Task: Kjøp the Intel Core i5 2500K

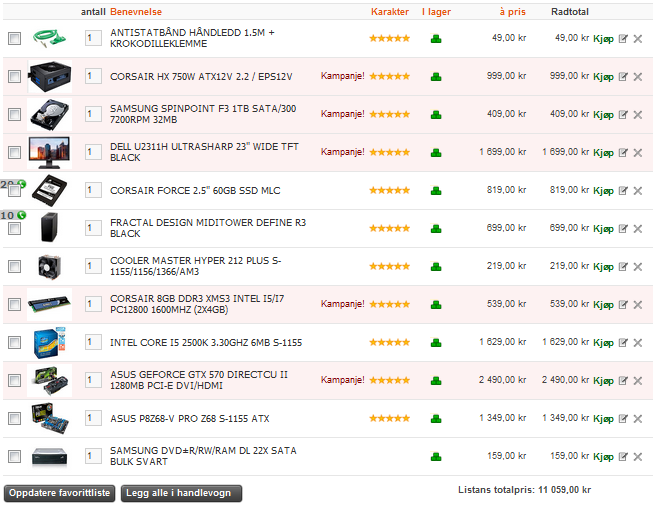Action: (x=603, y=343)
